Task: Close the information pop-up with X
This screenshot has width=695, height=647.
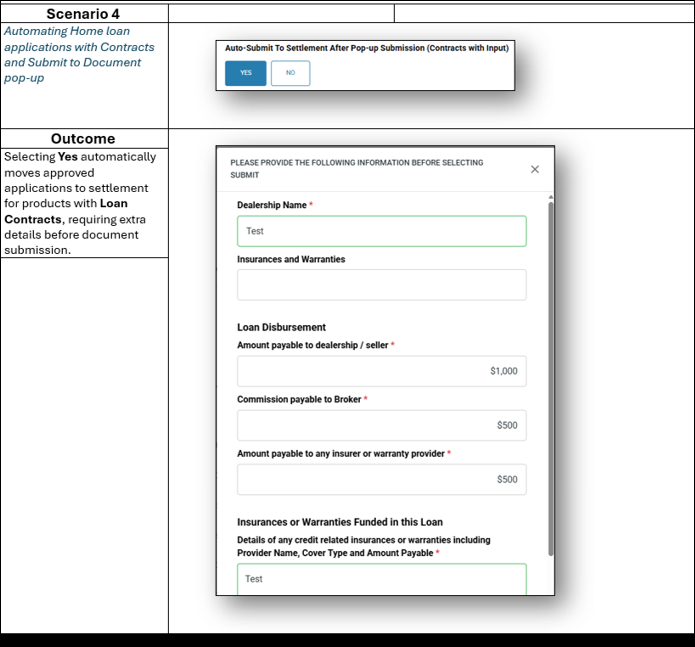Action: coord(535,169)
